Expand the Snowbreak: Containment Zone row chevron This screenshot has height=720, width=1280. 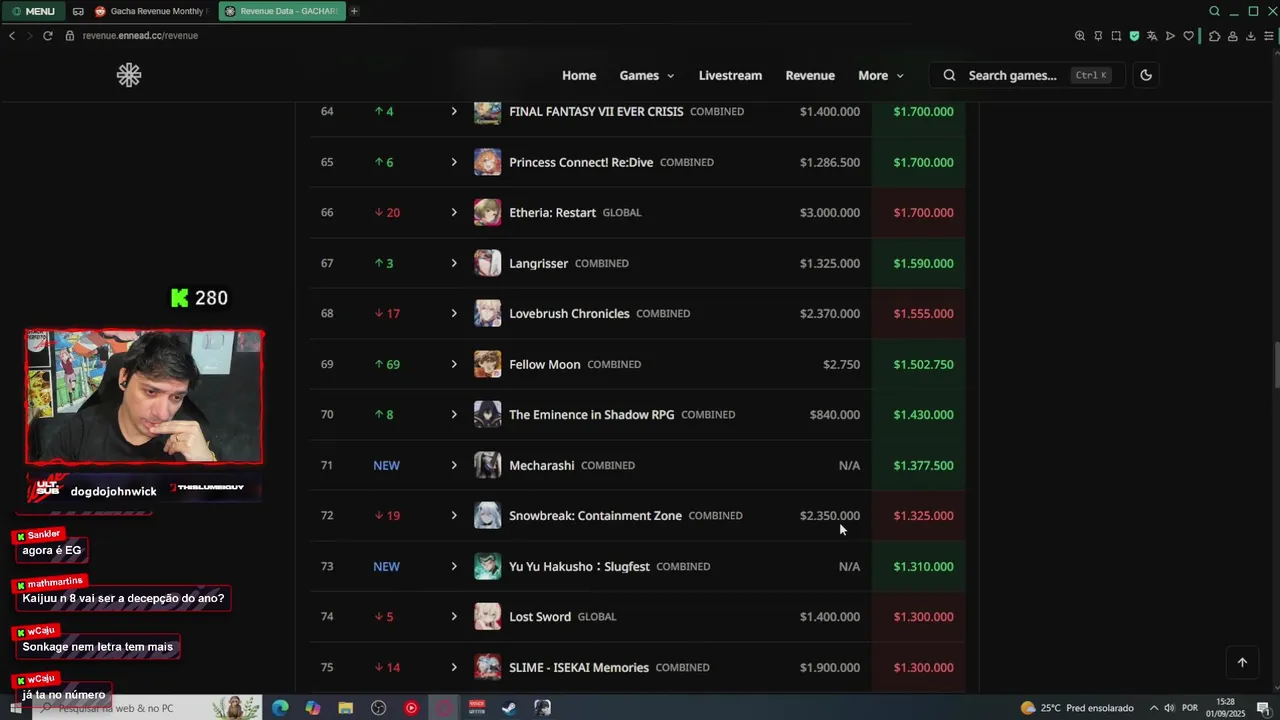[453, 515]
